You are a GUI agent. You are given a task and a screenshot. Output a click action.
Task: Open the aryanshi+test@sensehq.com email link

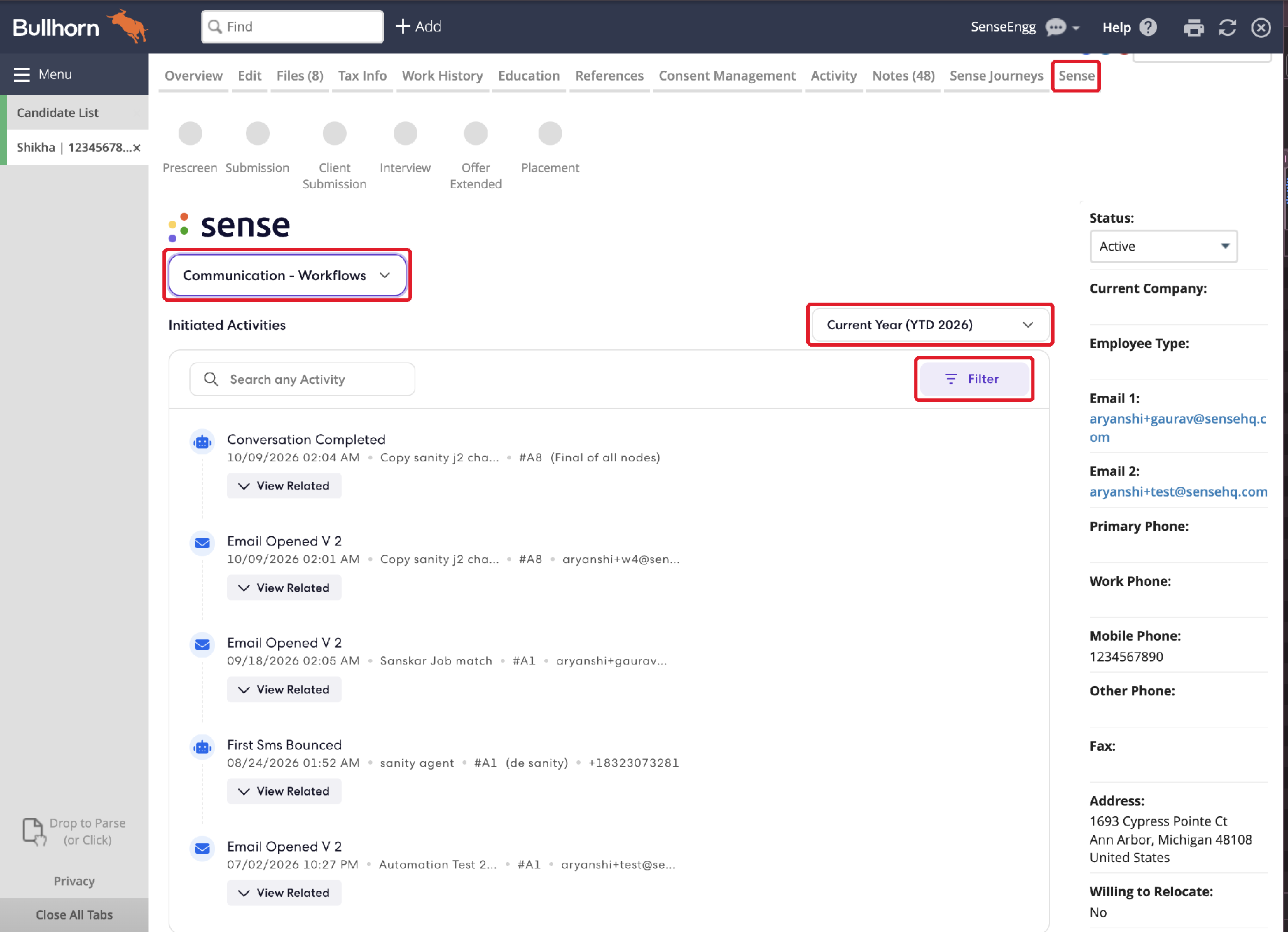[x=1178, y=492]
